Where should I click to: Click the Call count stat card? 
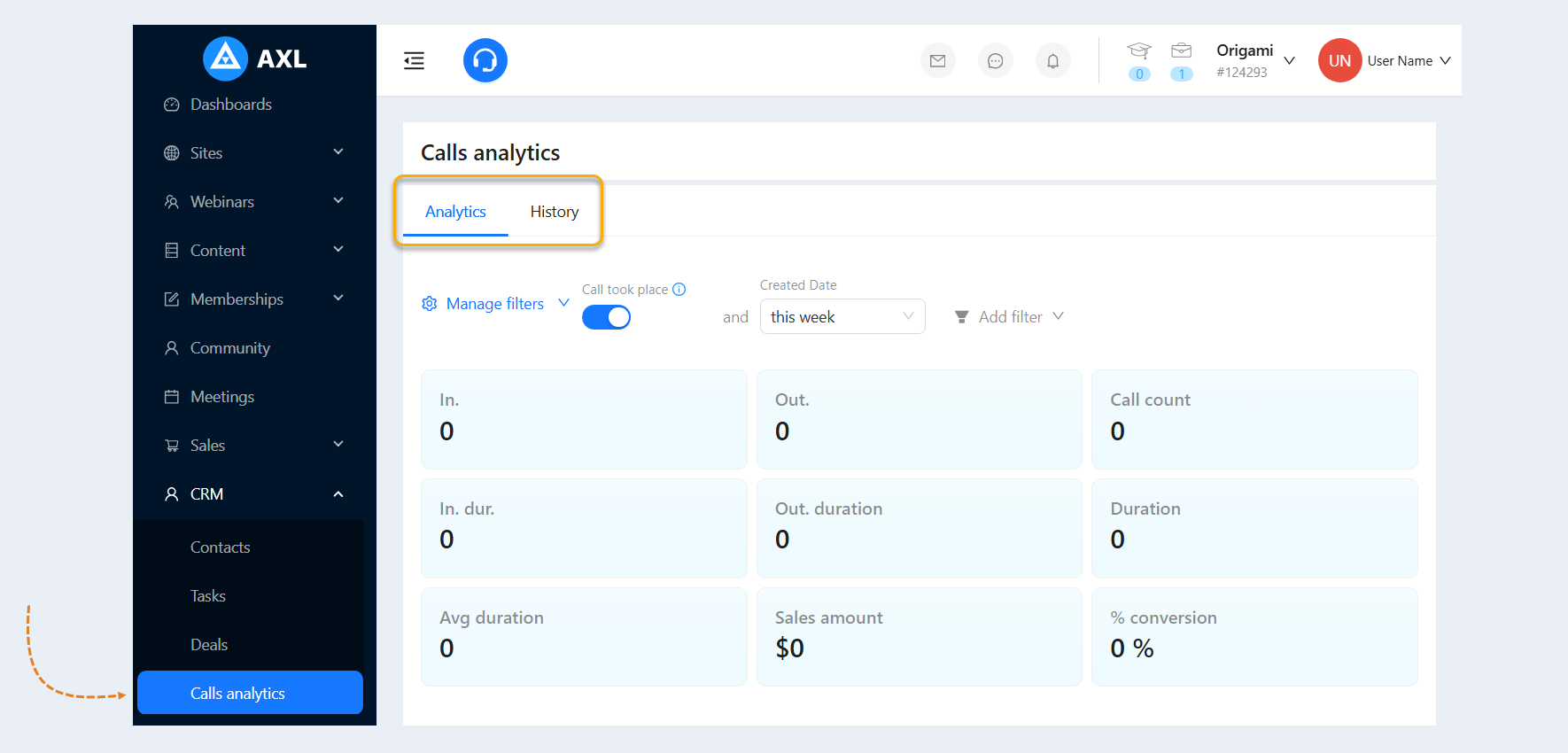[x=1254, y=419]
